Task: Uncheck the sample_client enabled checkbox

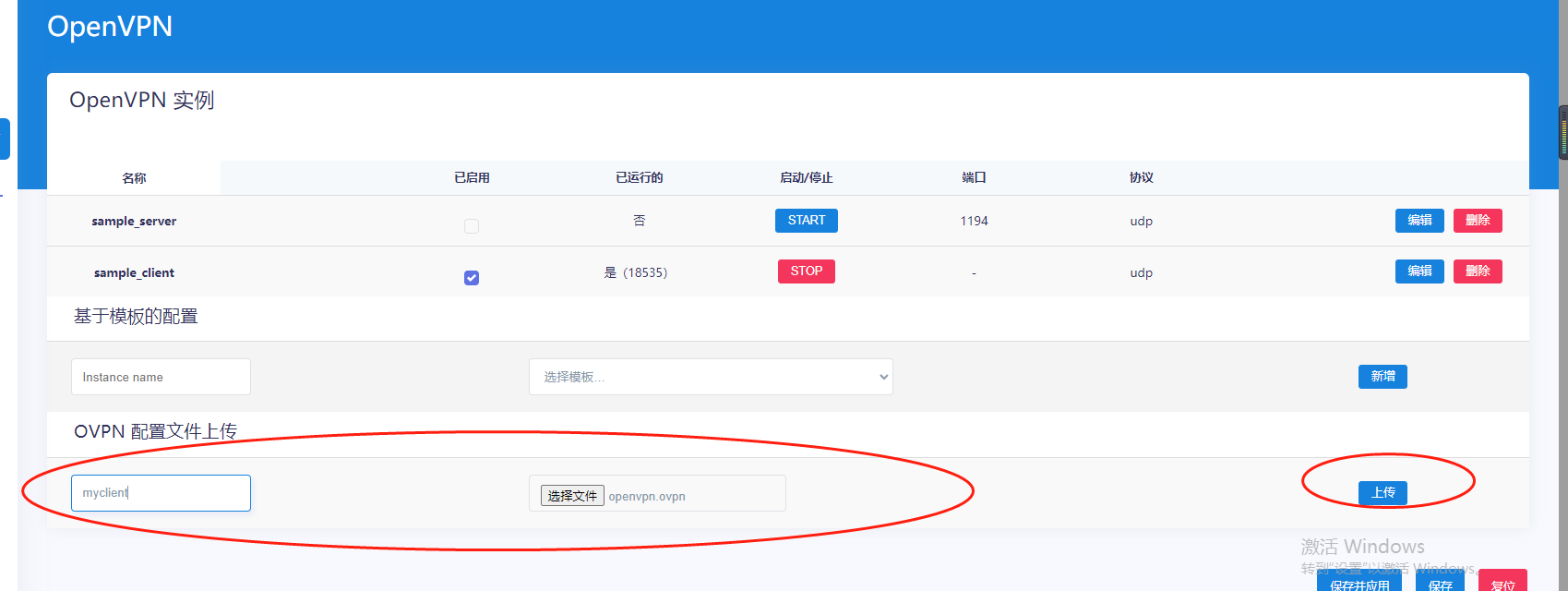Action: coord(472,277)
